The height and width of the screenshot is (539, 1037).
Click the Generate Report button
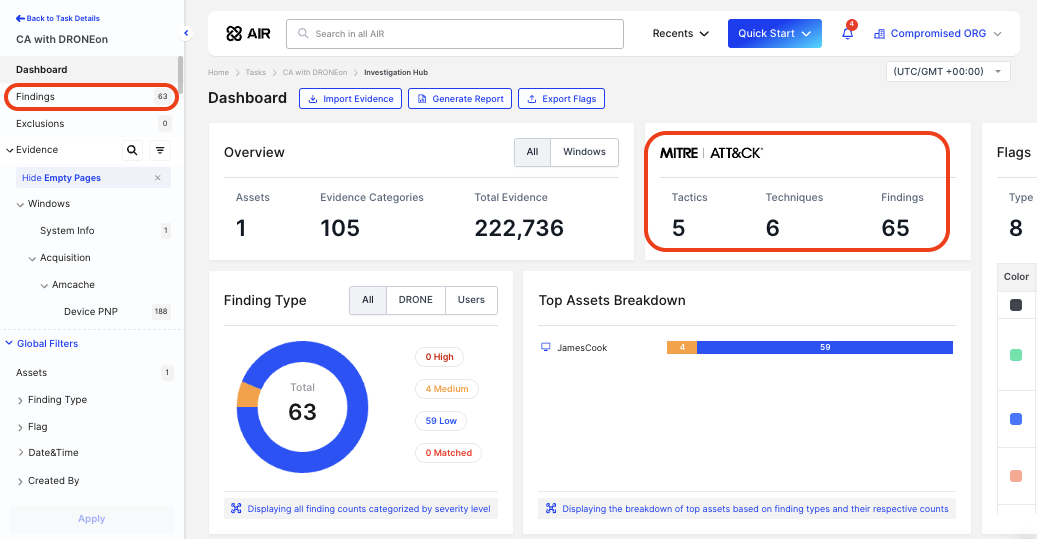point(460,99)
